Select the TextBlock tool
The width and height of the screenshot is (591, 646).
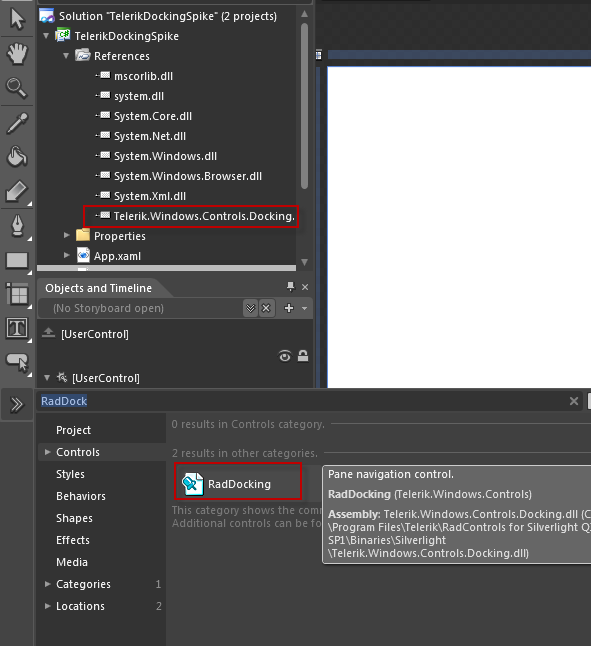click(x=17, y=328)
